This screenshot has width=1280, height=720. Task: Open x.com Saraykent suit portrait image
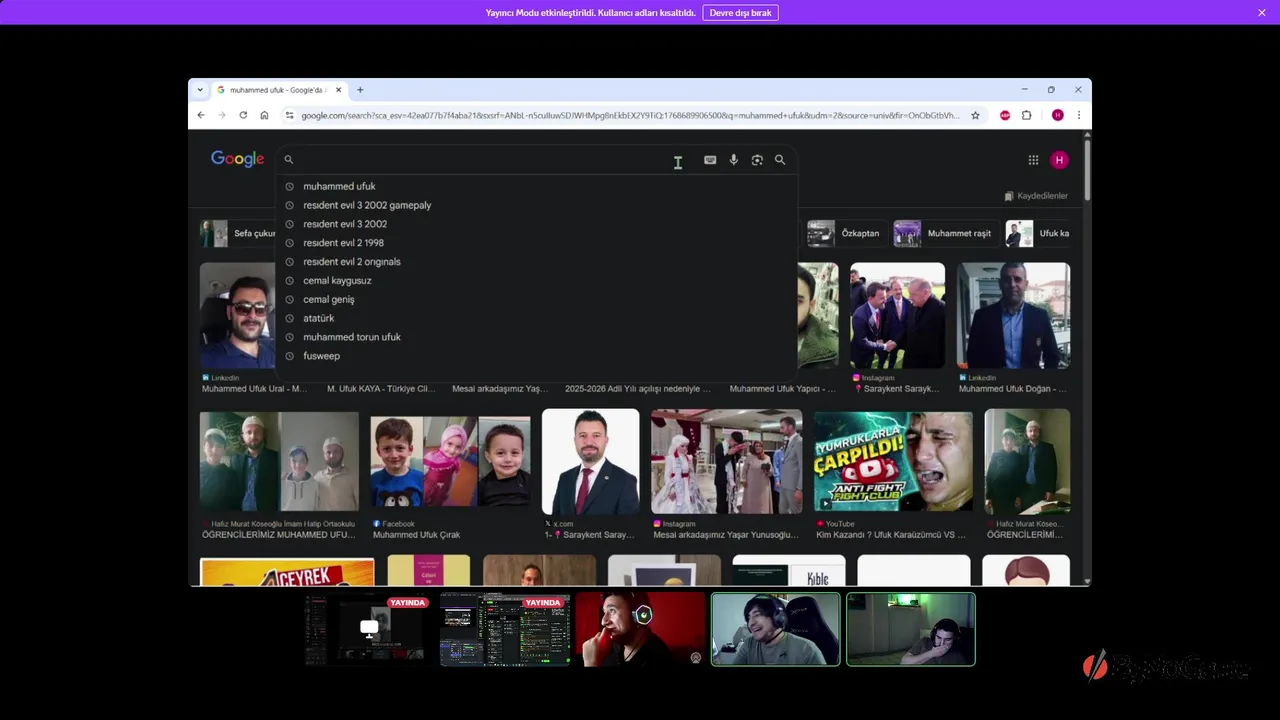tap(590, 462)
